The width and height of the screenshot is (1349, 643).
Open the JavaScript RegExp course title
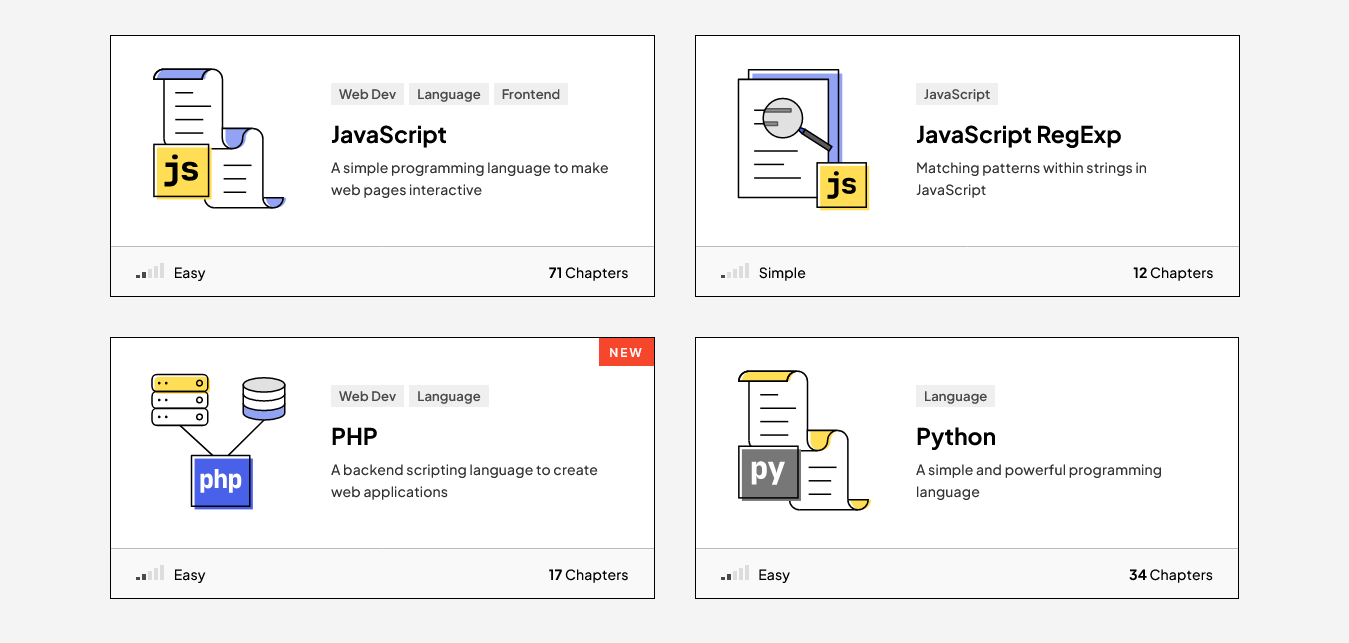1018,135
